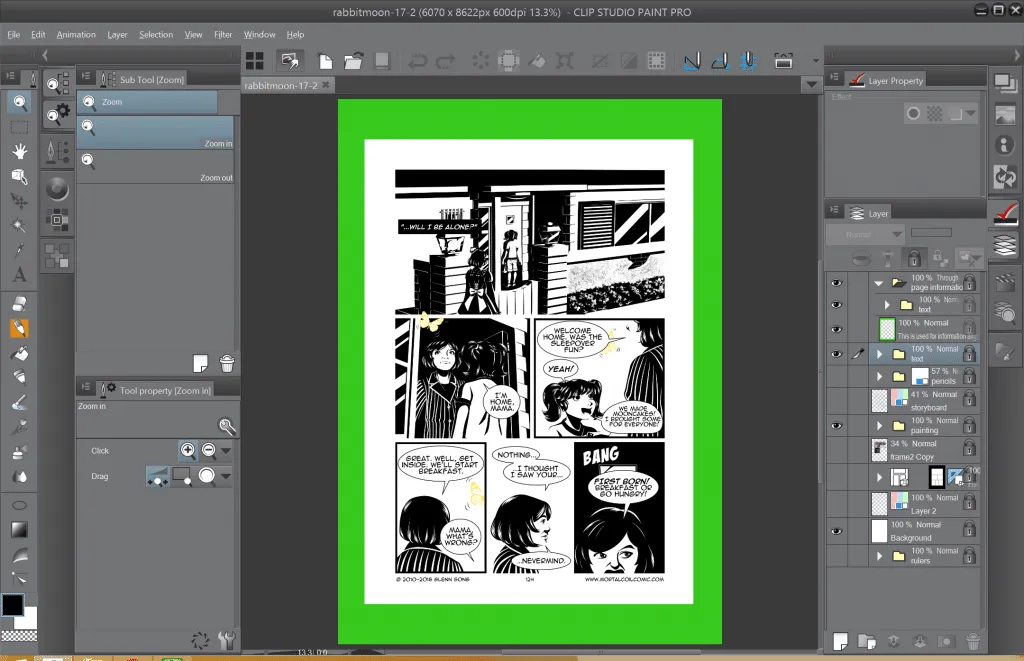The height and width of the screenshot is (661, 1024).
Task: Select the Hand tool
Action: pos(20,151)
